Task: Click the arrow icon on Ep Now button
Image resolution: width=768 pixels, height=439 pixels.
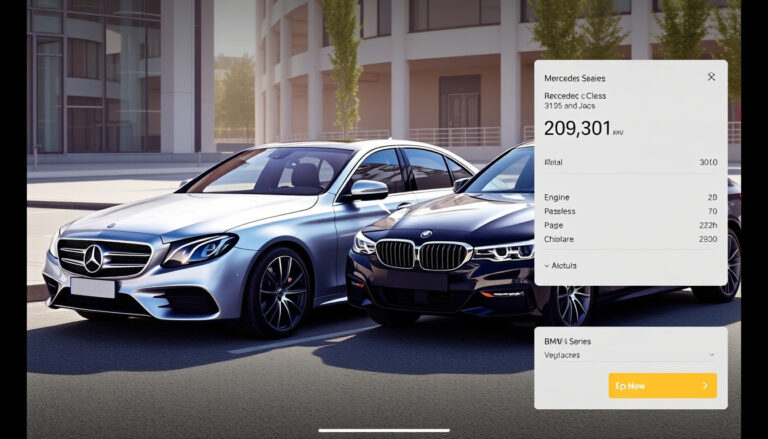Action: tap(705, 386)
